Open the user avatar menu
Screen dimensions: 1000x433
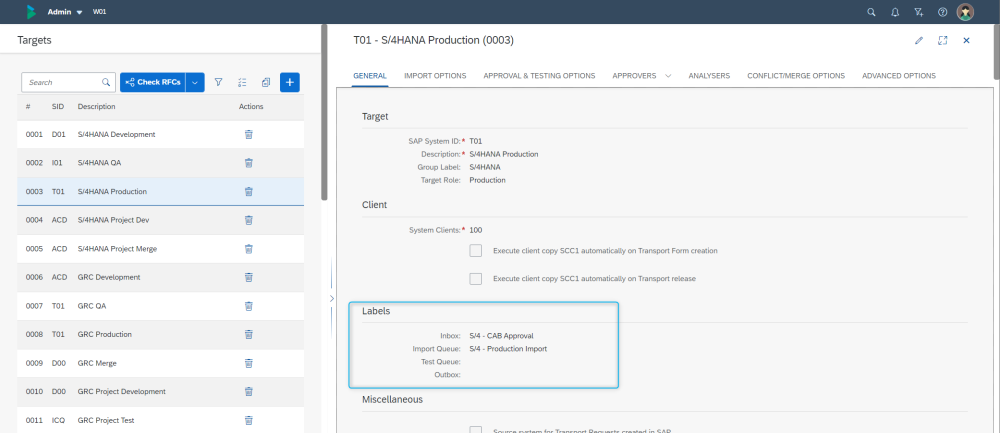[966, 12]
